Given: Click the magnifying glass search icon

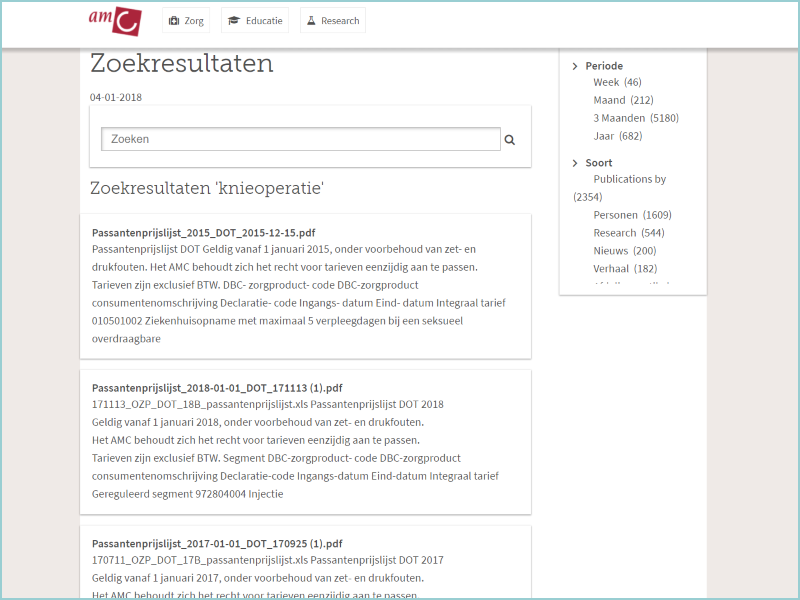Looking at the screenshot, I should tap(510, 140).
